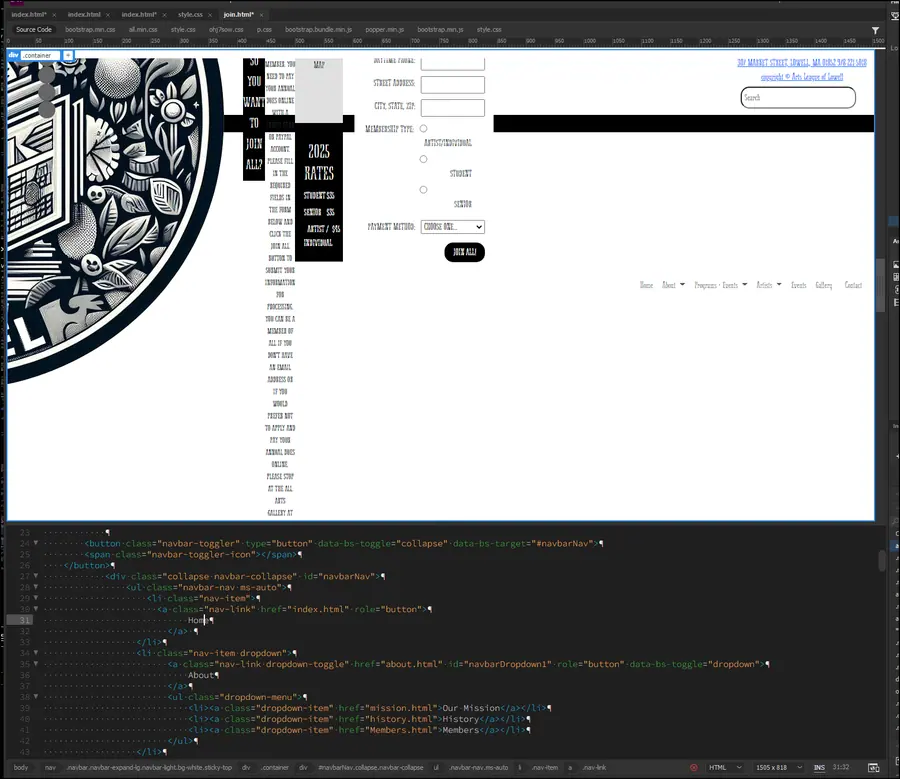Select .nav-item in the tag selector

tap(544, 768)
